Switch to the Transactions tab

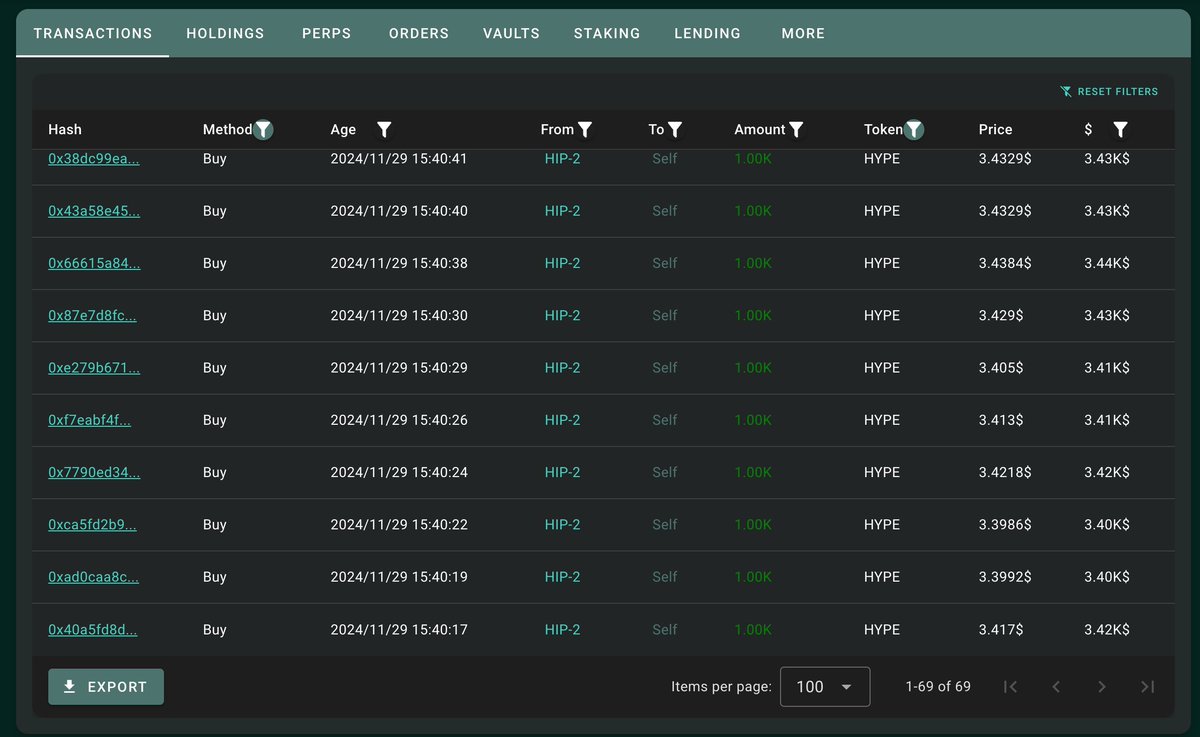(93, 33)
